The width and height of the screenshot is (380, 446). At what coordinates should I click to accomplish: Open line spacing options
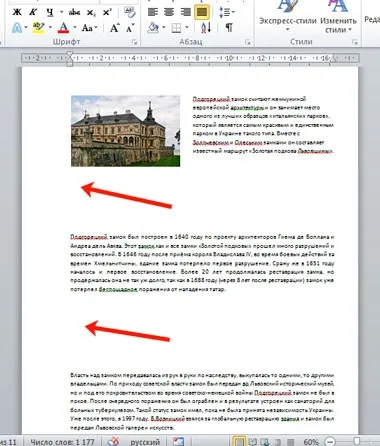(x=226, y=12)
